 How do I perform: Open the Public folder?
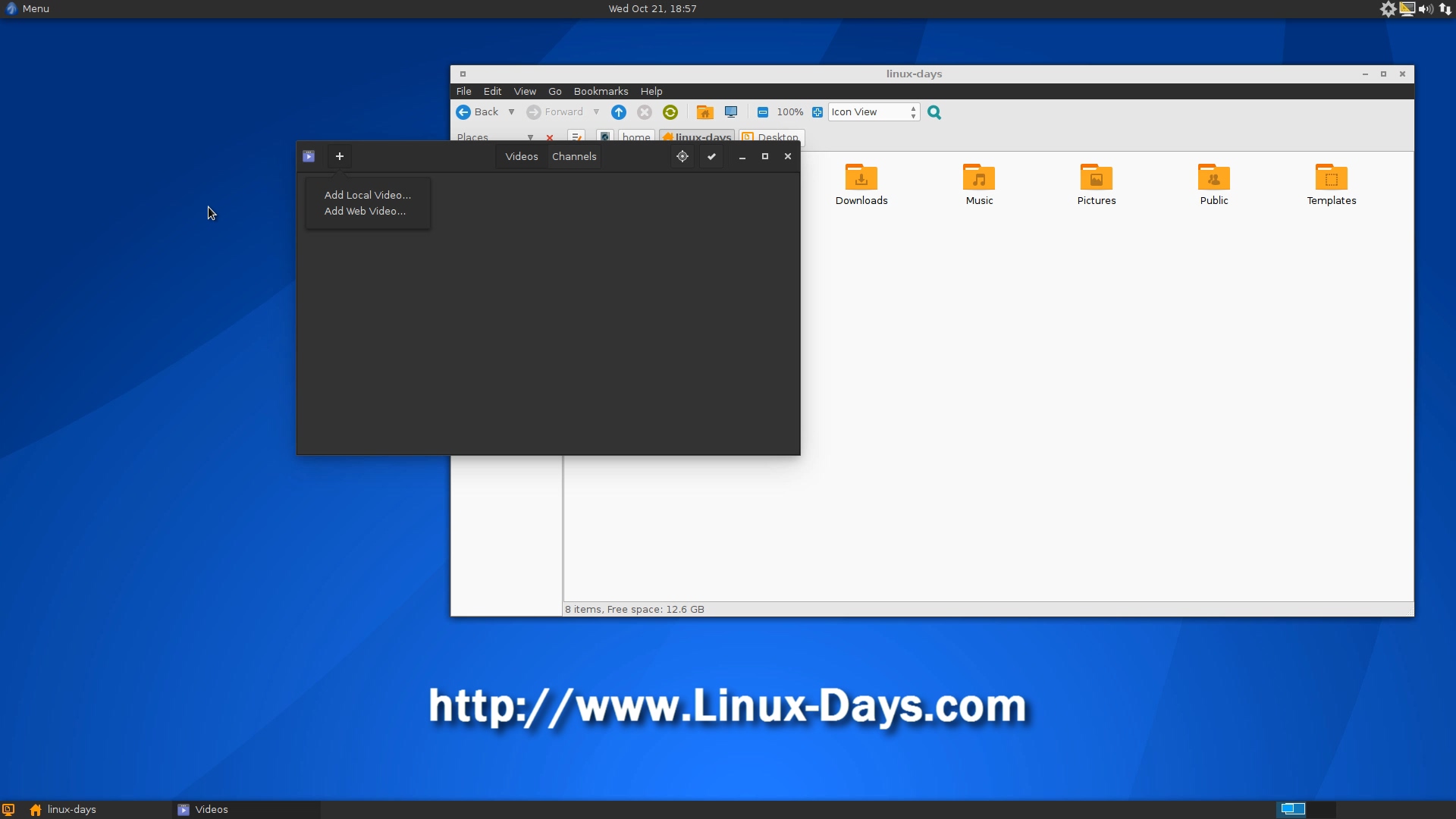pos(1214,184)
